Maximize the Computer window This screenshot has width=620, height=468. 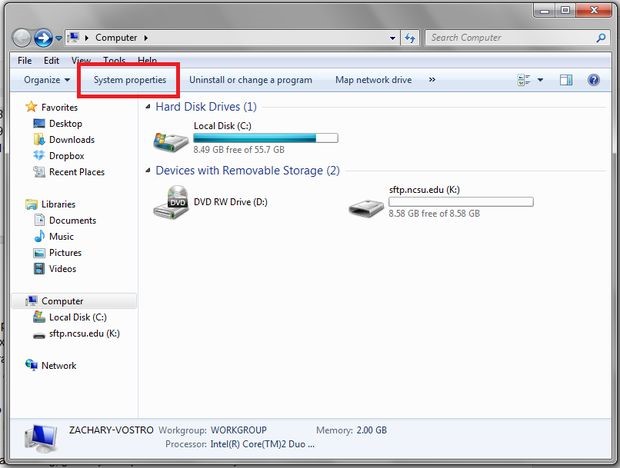(x=565, y=10)
